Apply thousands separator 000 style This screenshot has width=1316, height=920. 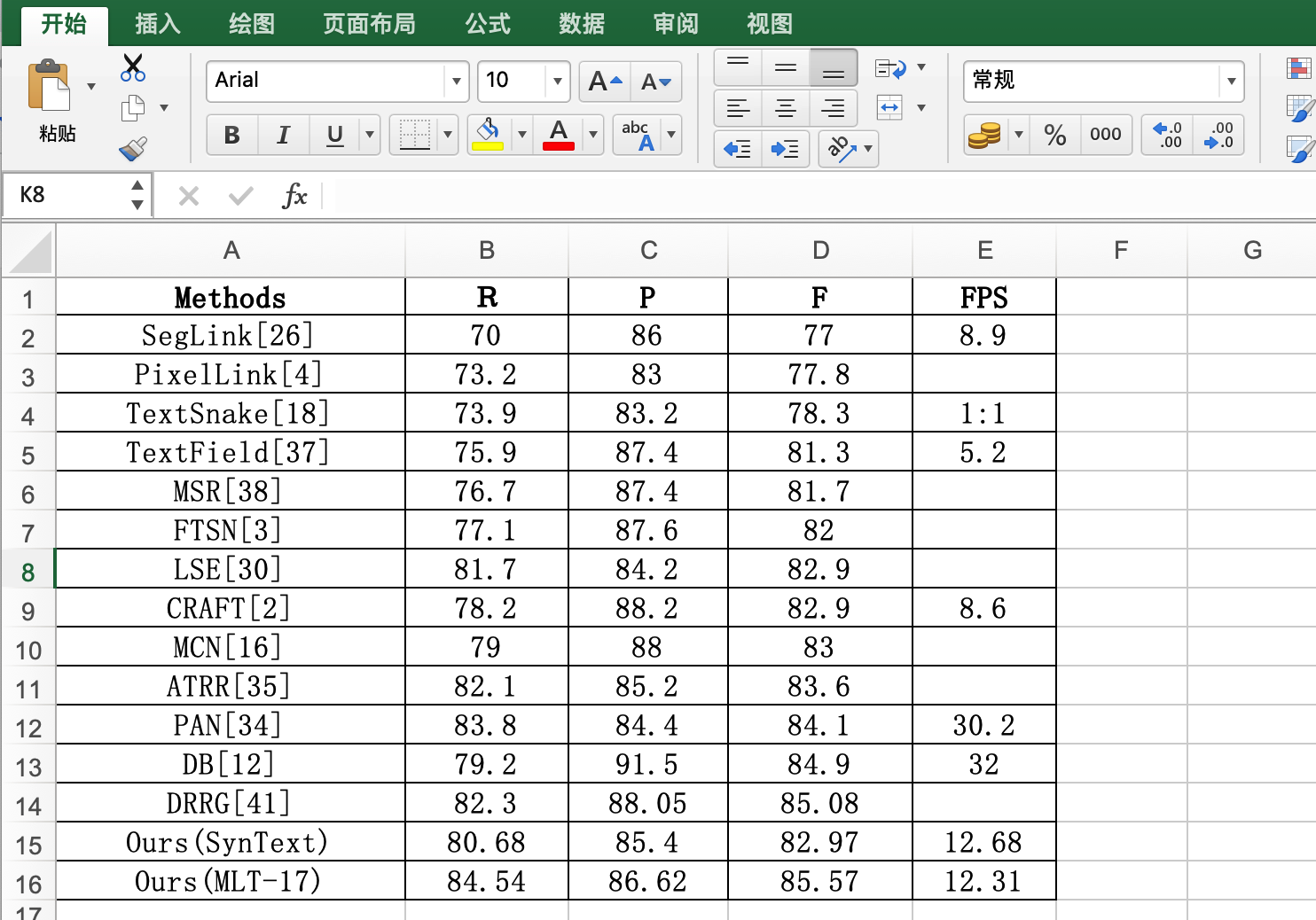[x=1106, y=135]
